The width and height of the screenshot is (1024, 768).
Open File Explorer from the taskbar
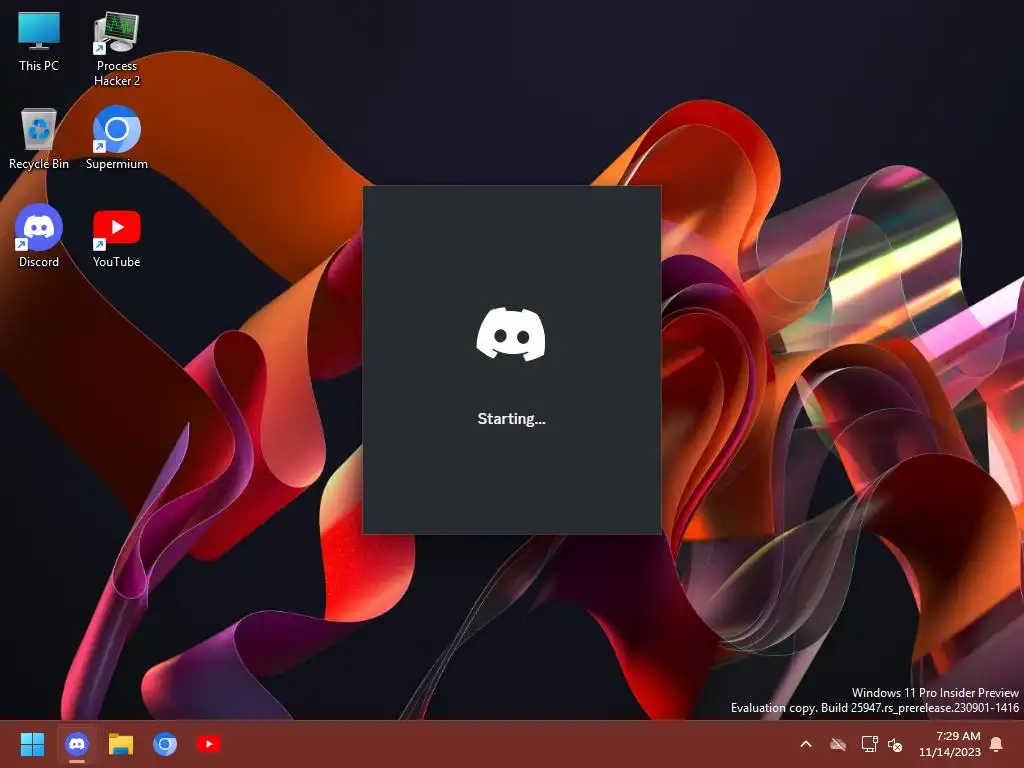tap(121, 744)
